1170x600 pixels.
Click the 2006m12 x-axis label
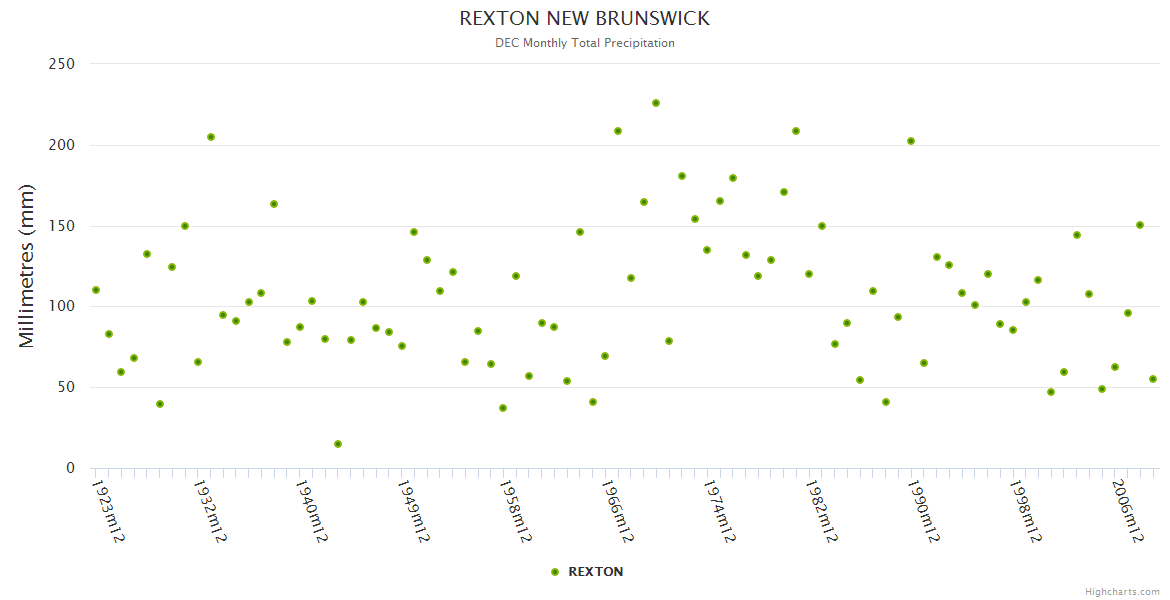tap(1127, 512)
